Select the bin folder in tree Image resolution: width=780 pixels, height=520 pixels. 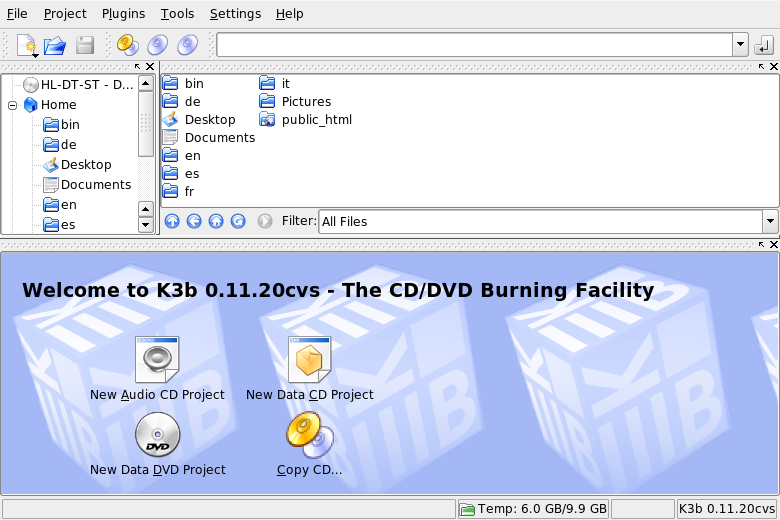point(61,124)
